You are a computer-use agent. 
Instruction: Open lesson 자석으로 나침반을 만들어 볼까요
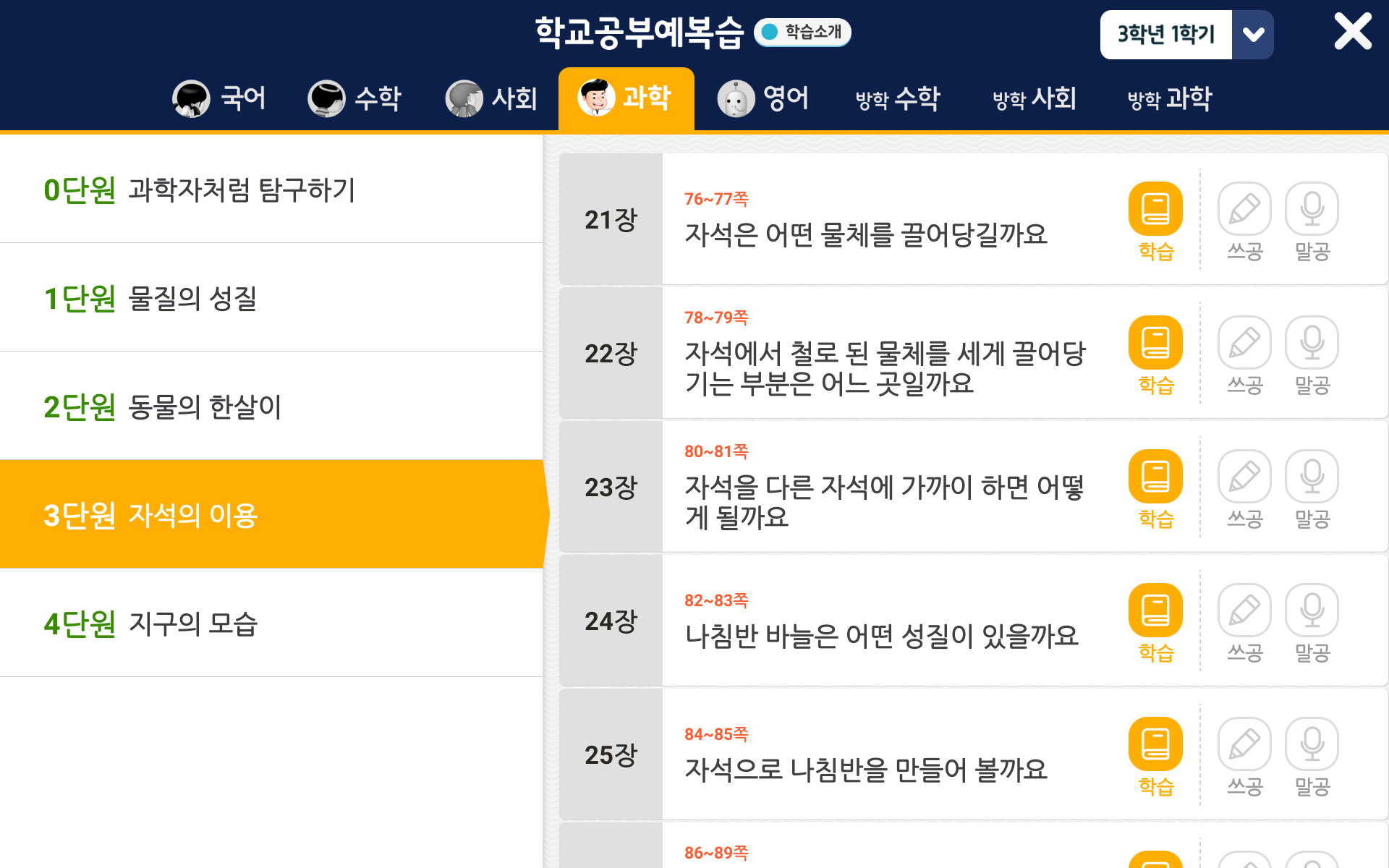tap(866, 770)
